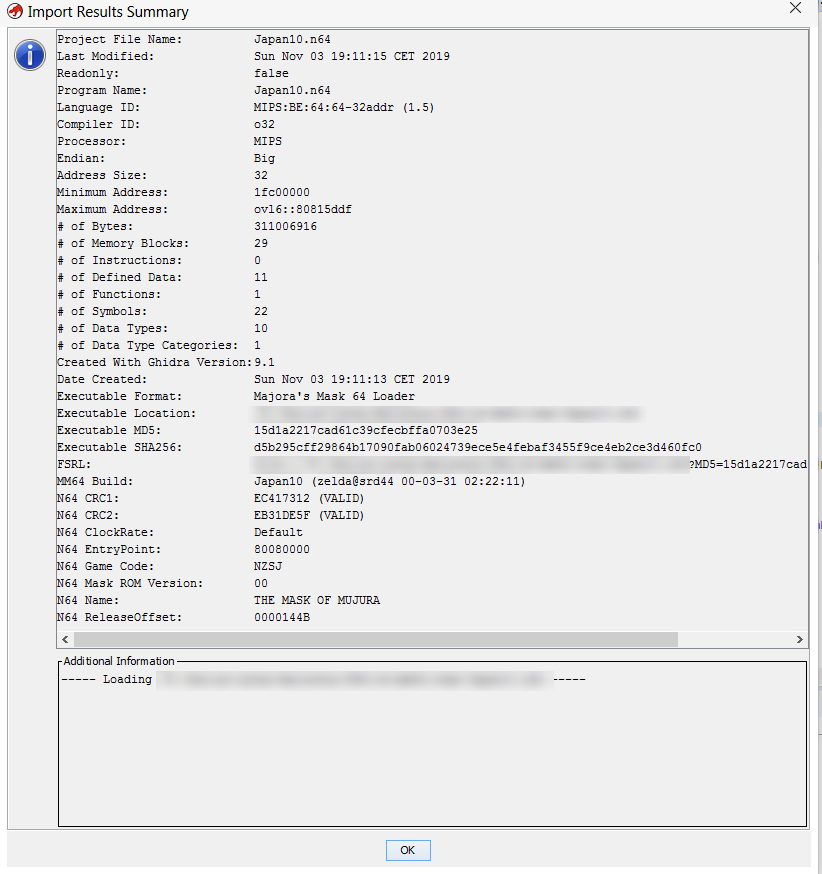This screenshot has width=822, height=874.
Task: Click the Language ID value 'MIPS:BE:64:64-32addr (1.5)'
Action: (344, 108)
